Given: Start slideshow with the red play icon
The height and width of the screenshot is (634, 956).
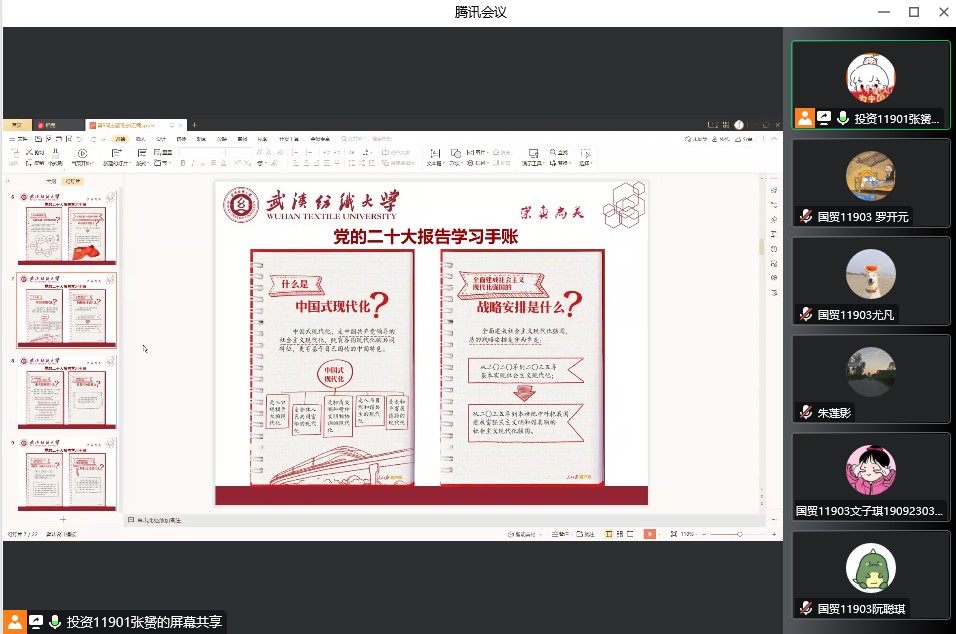Looking at the screenshot, I should [x=650, y=534].
